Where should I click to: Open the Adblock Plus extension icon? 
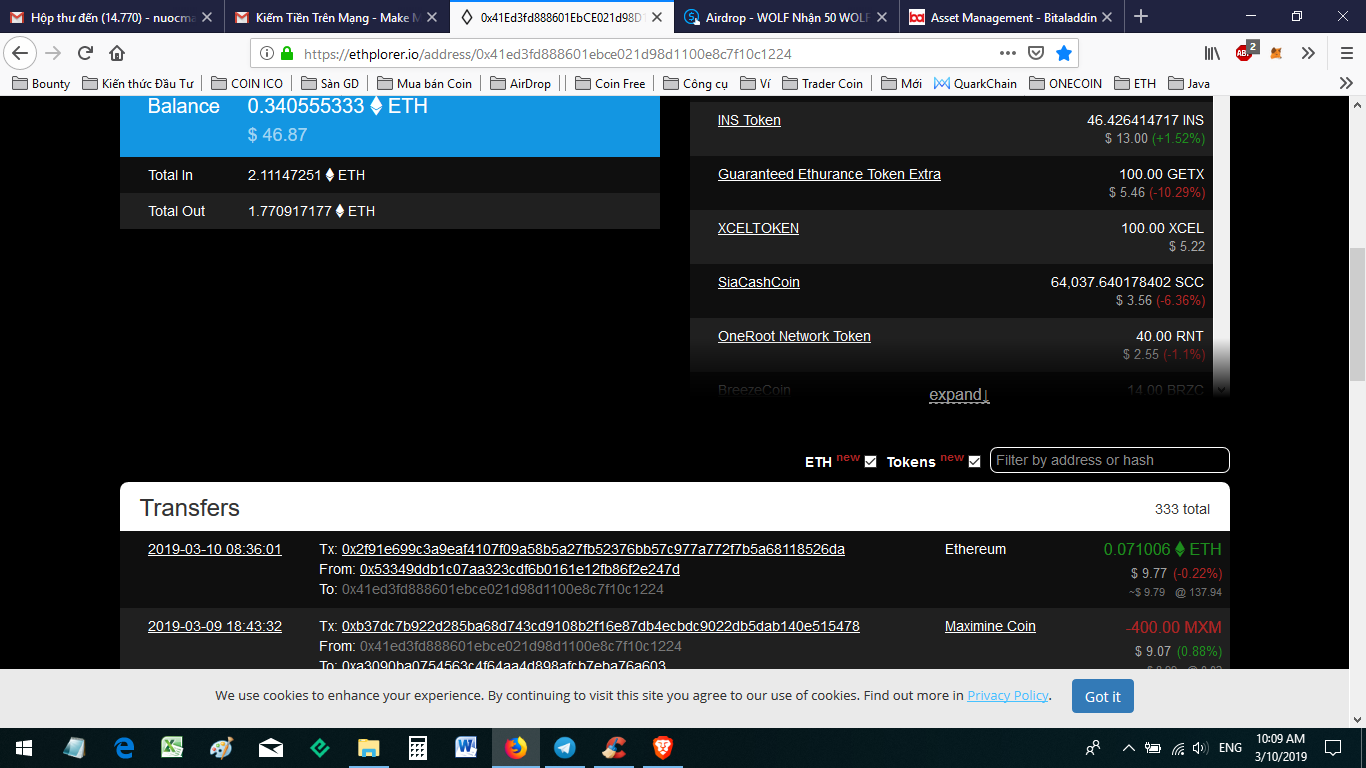tap(1245, 53)
